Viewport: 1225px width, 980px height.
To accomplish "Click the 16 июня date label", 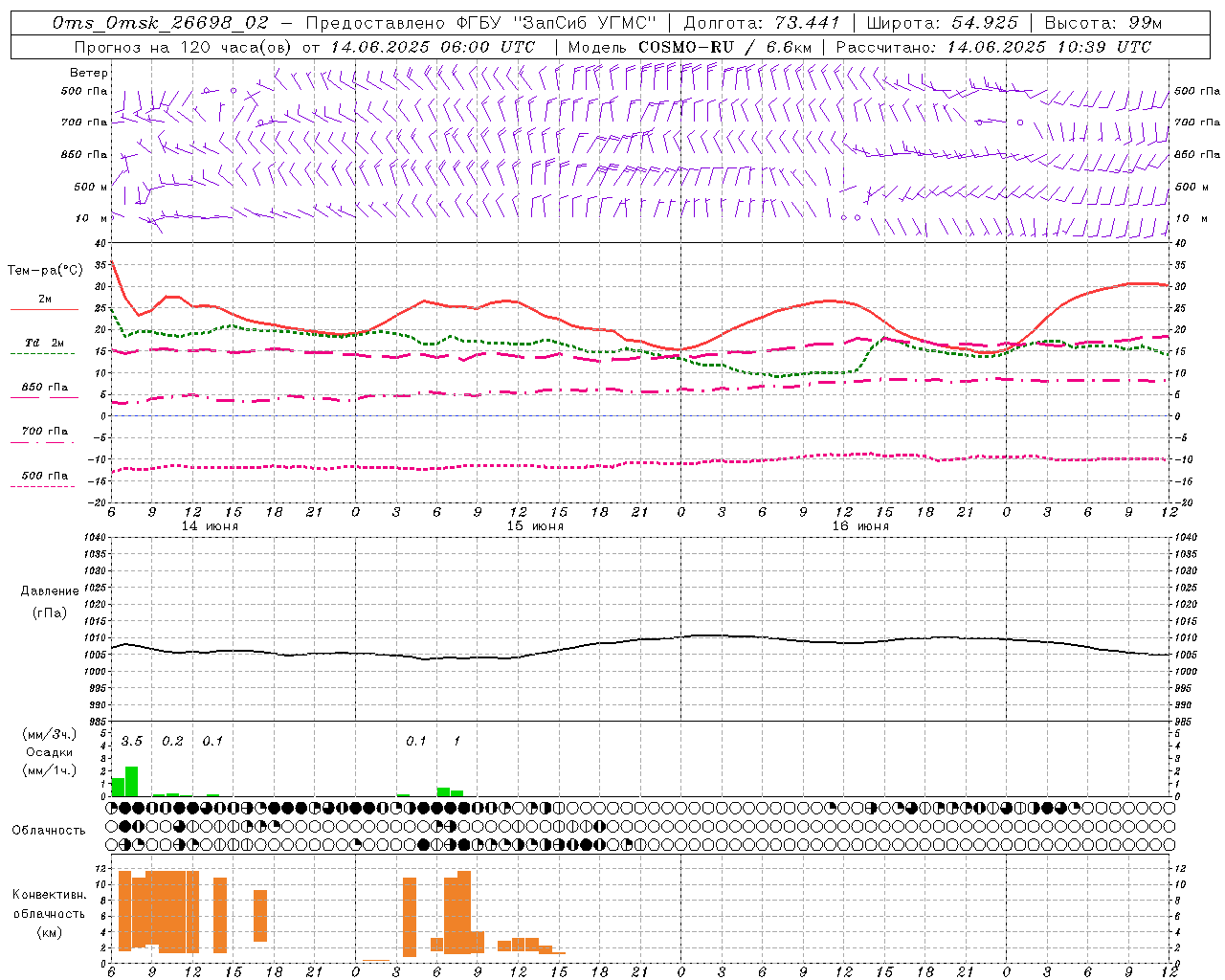I will pos(860,526).
